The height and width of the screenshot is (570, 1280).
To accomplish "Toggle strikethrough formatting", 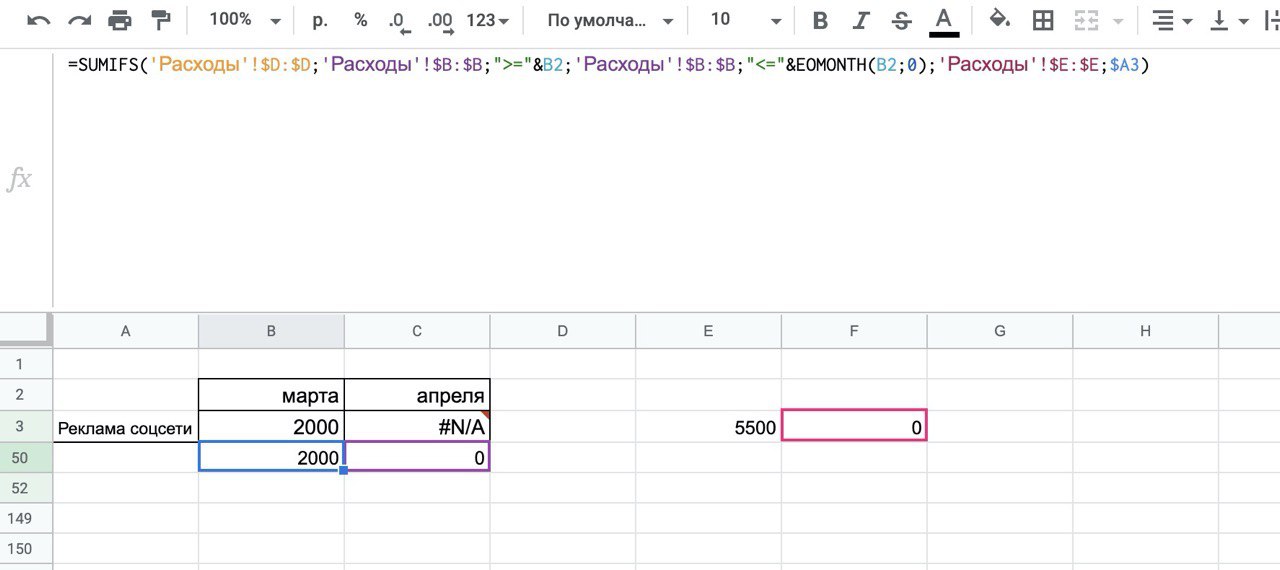I will tap(901, 20).
